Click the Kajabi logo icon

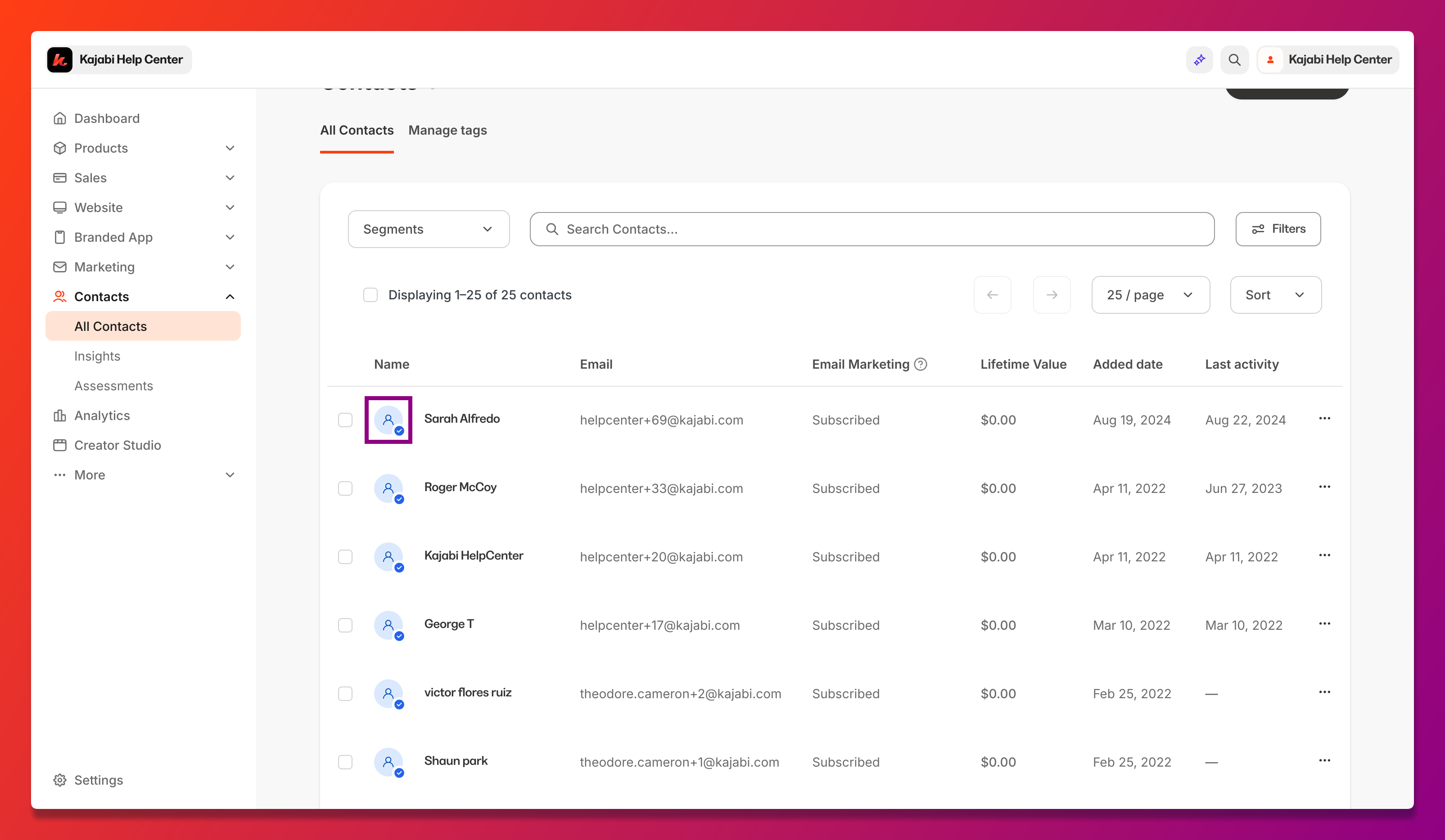[x=59, y=59]
